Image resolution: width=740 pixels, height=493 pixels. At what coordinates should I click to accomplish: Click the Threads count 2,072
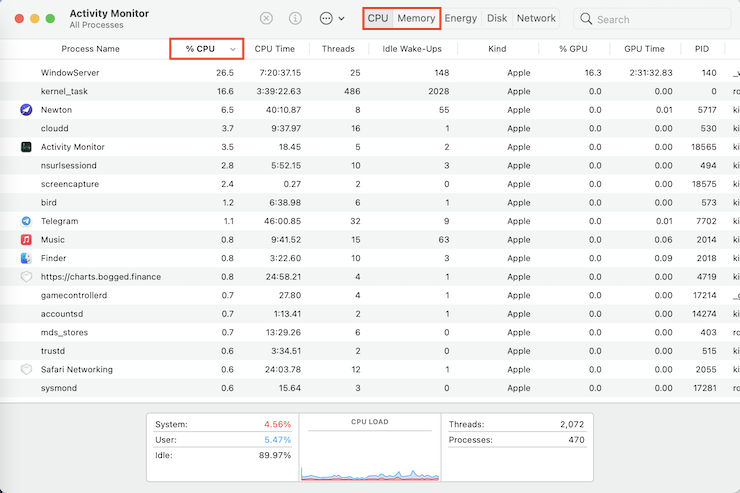(572, 424)
